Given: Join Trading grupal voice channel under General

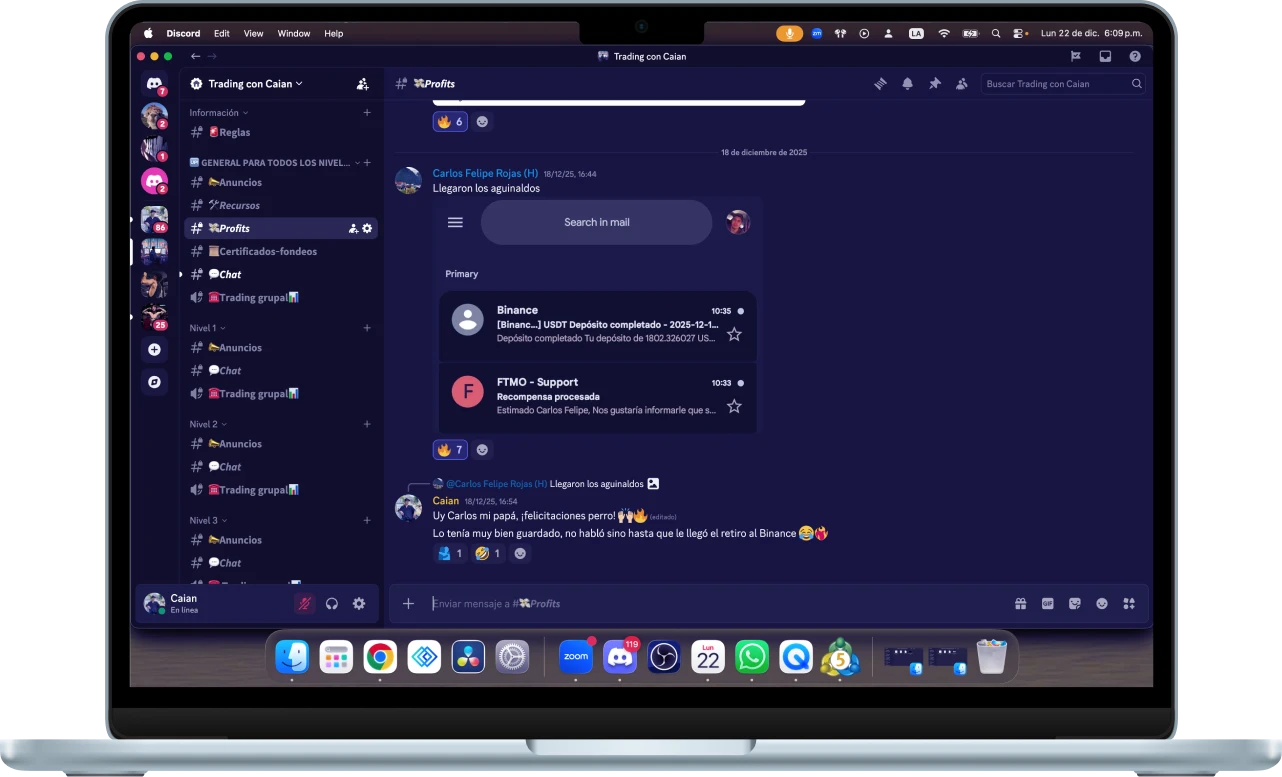Looking at the screenshot, I should point(281,297).
